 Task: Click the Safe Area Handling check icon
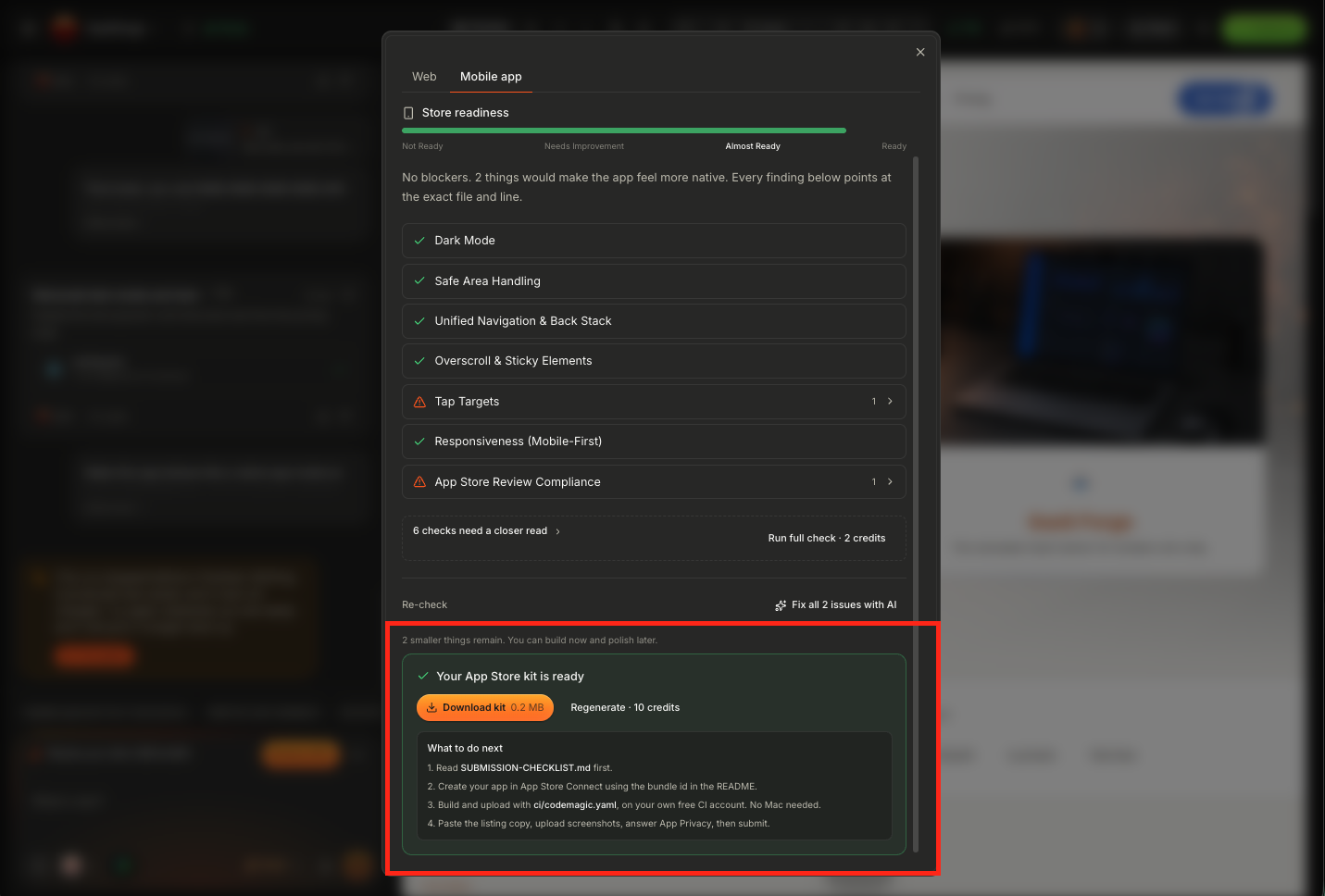pyautogui.click(x=419, y=281)
